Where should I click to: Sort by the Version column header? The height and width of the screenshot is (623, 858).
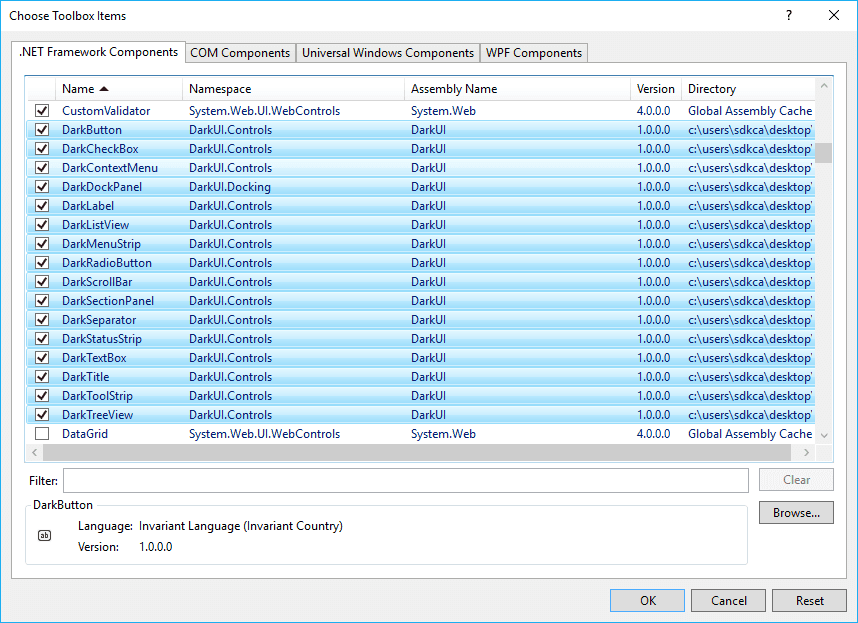pyautogui.click(x=655, y=88)
